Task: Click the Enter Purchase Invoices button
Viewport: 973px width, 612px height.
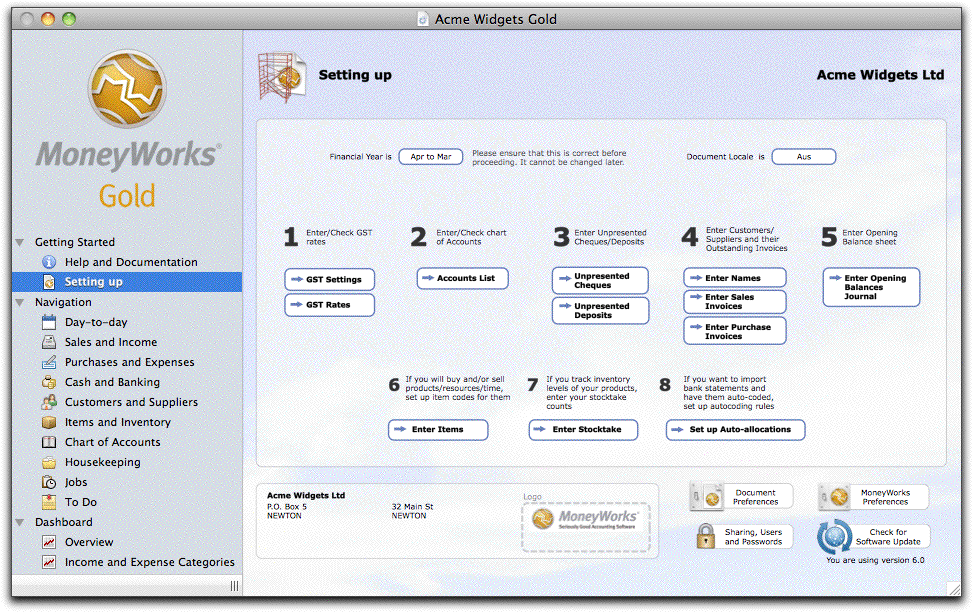Action: (735, 331)
